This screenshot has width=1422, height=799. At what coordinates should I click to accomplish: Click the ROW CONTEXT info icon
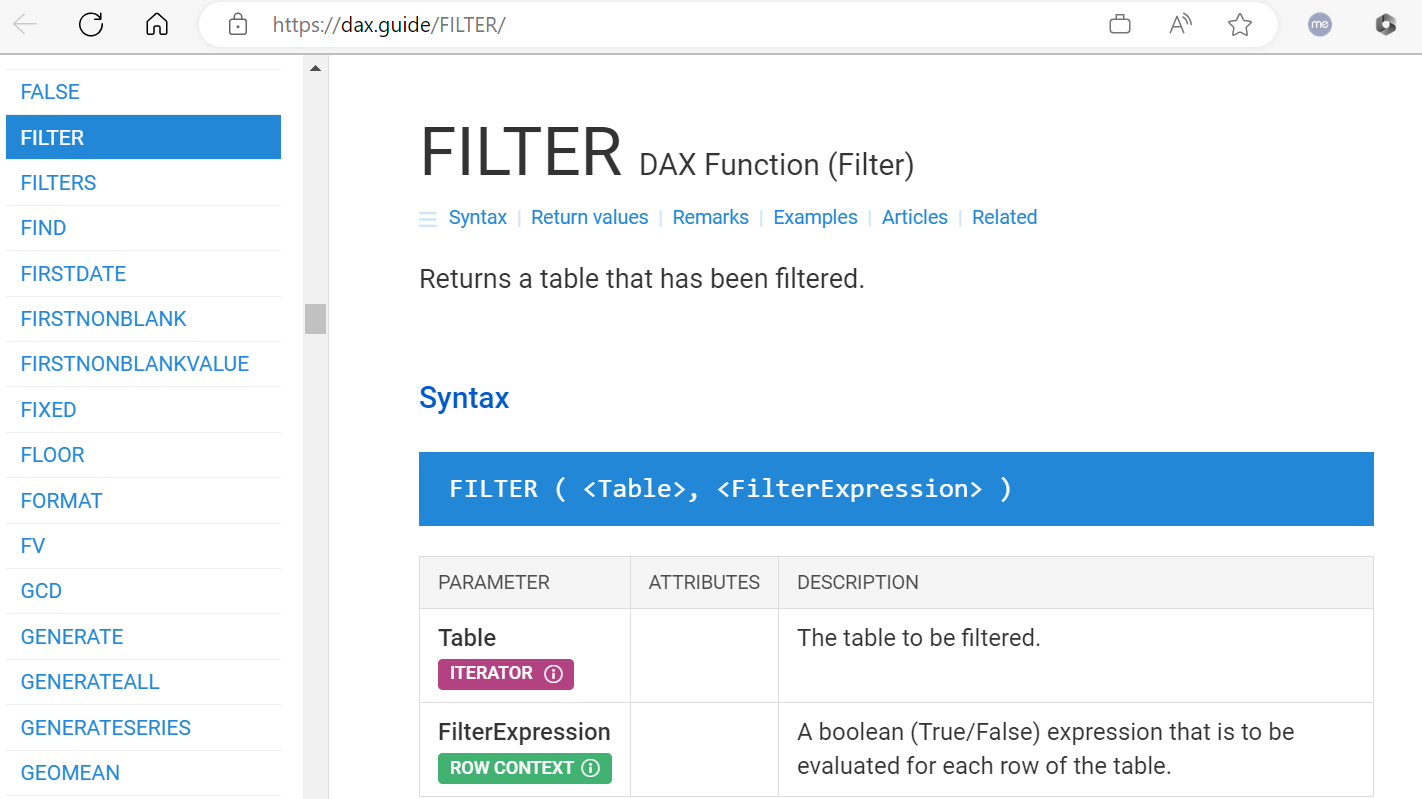coord(591,769)
